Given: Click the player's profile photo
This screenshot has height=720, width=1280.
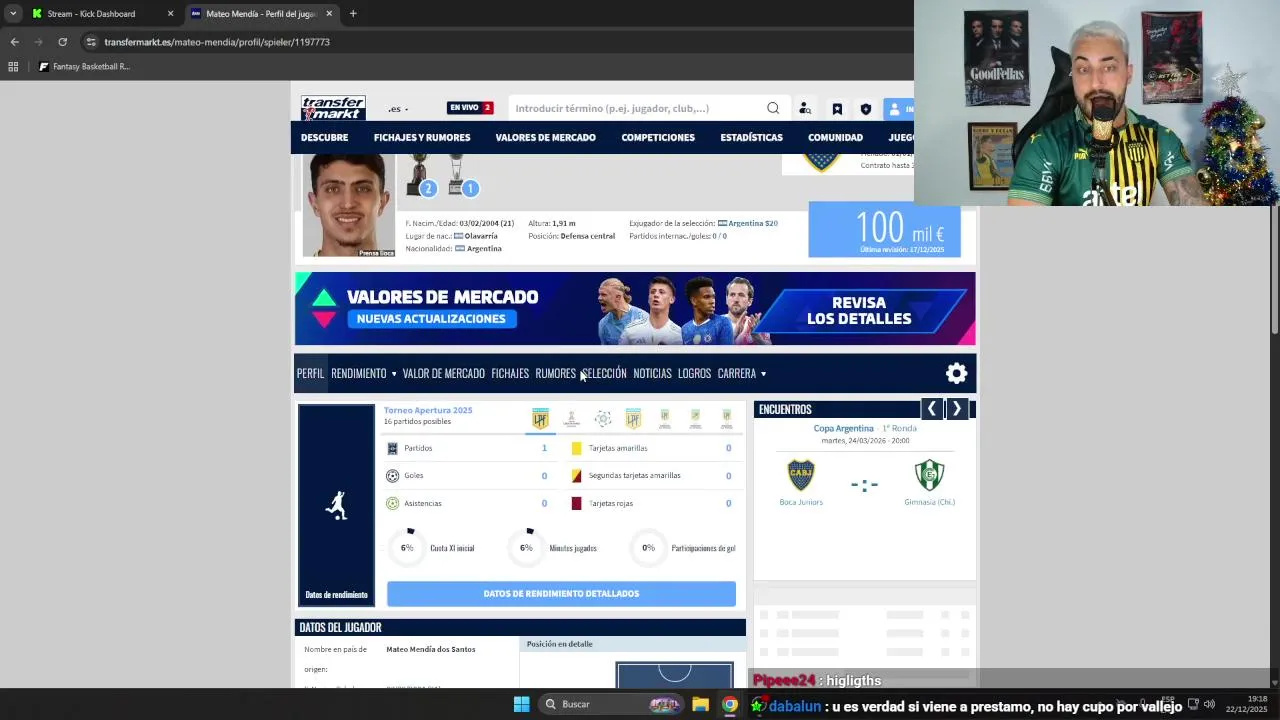Looking at the screenshot, I should point(348,205).
